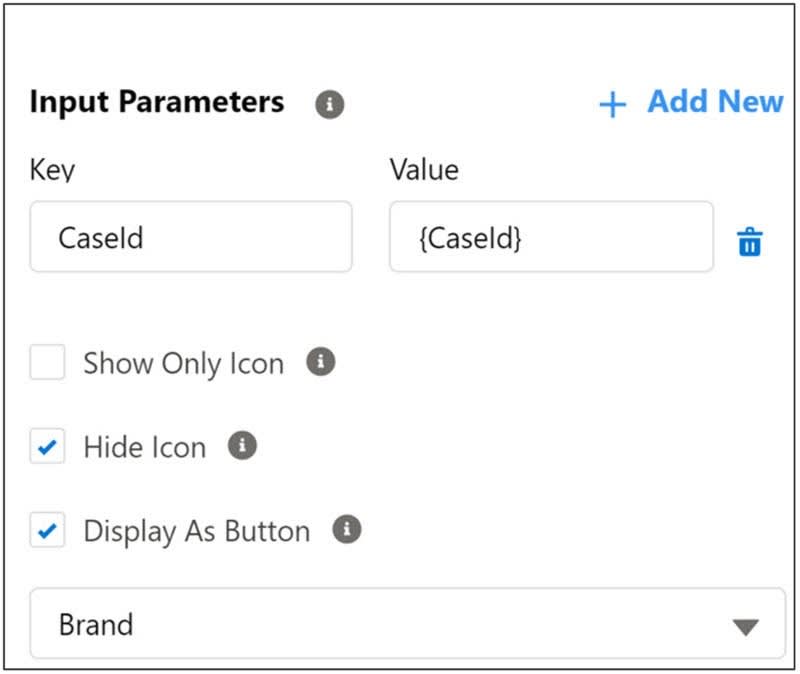Click Add New to create a parameter
This screenshot has height=674, width=800.
coord(715,102)
